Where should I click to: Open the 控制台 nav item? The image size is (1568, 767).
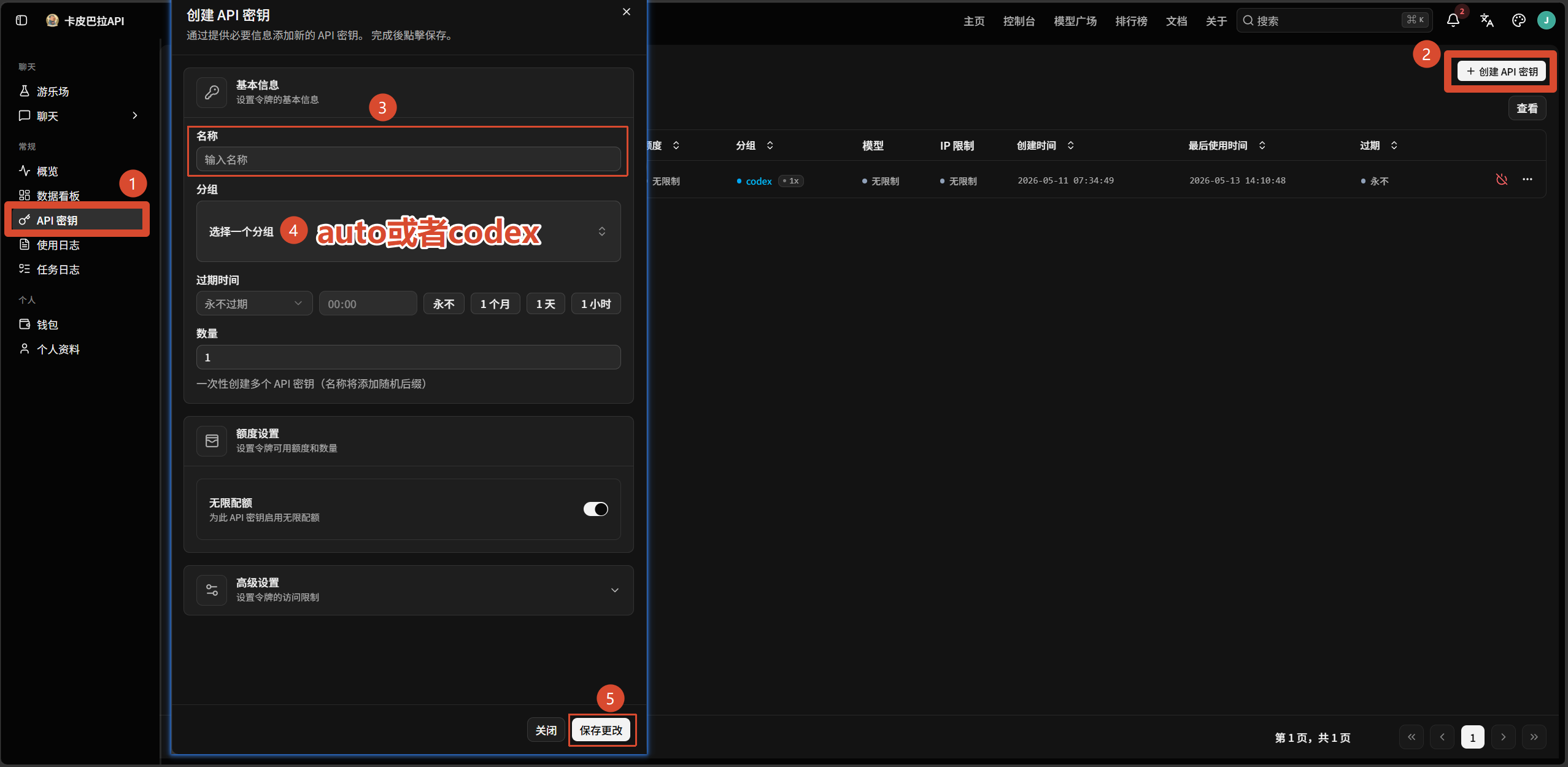point(1019,21)
